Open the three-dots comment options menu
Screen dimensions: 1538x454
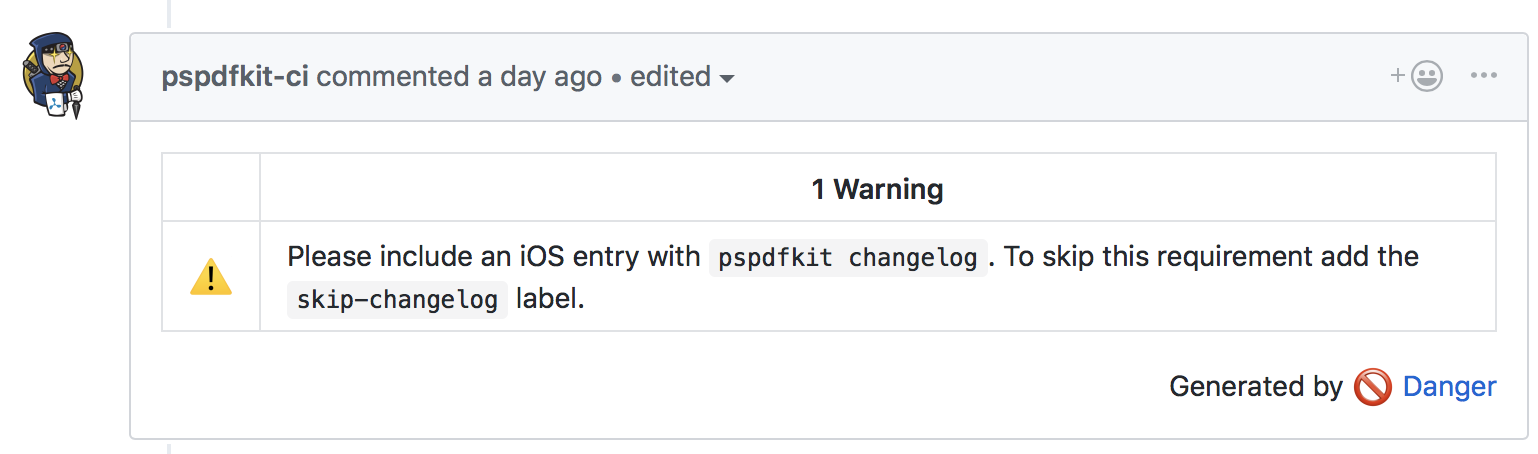pos(1482,76)
